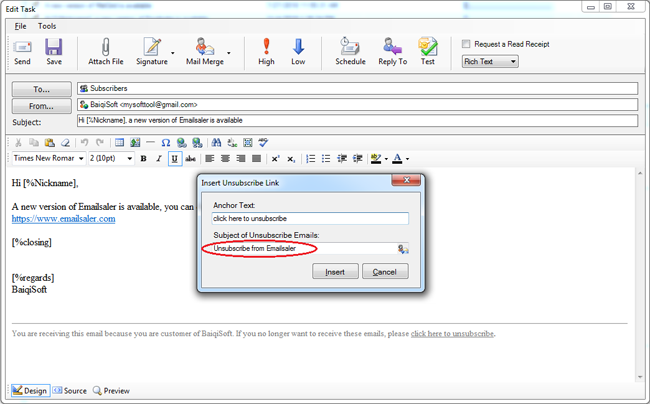
Task: Open the https://www.emailsaler.com link
Action: (63, 219)
